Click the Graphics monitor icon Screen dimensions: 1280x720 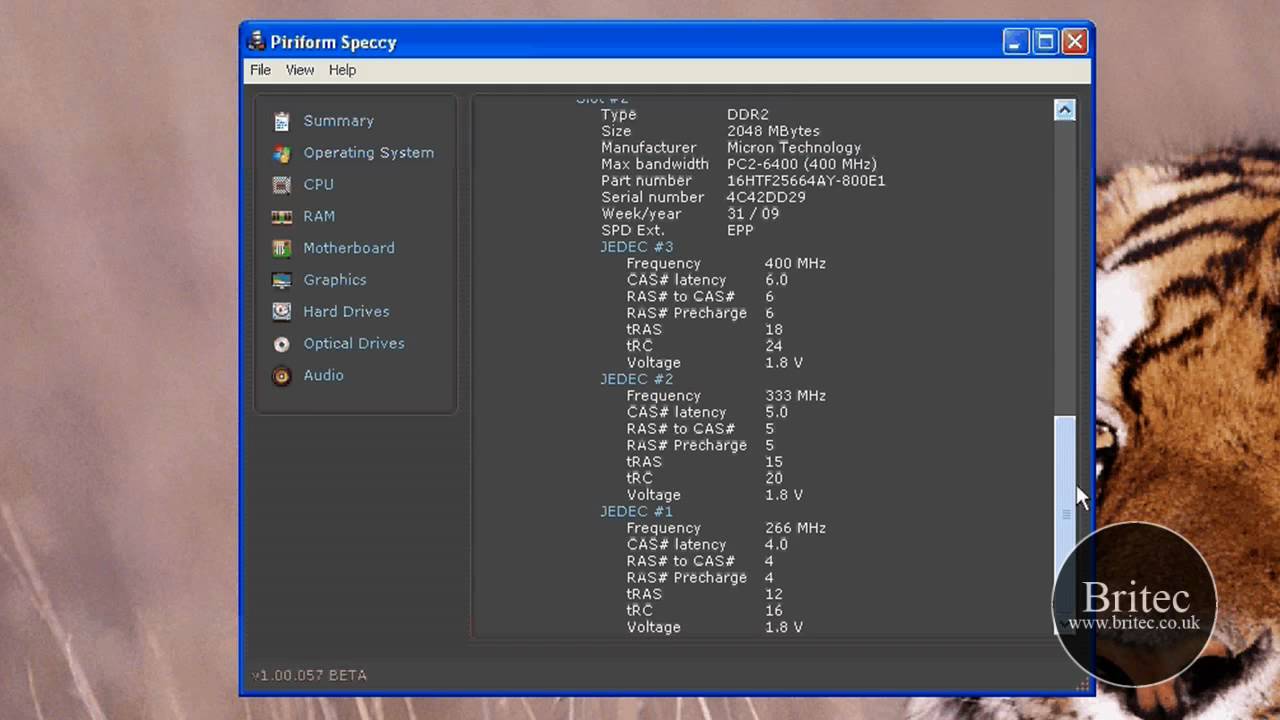[x=282, y=280]
